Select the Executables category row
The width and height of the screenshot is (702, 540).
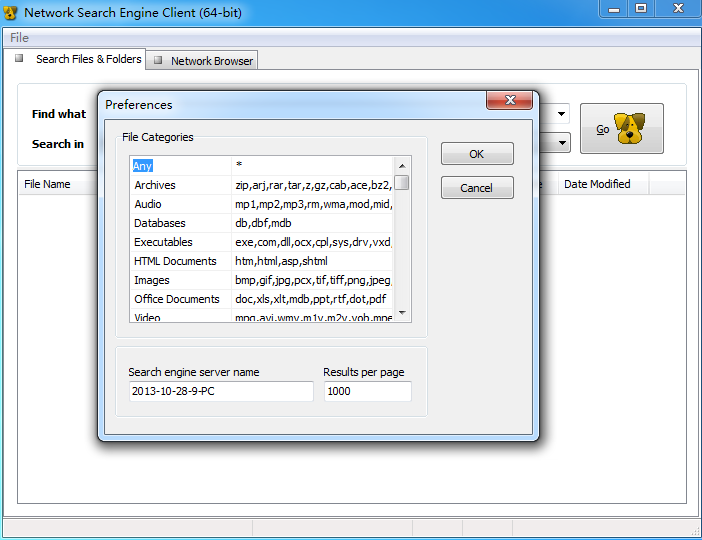261,242
